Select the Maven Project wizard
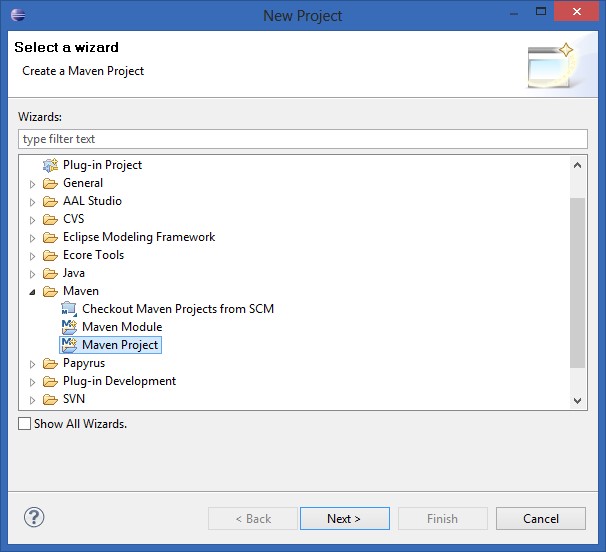The image size is (606, 552). (x=120, y=345)
